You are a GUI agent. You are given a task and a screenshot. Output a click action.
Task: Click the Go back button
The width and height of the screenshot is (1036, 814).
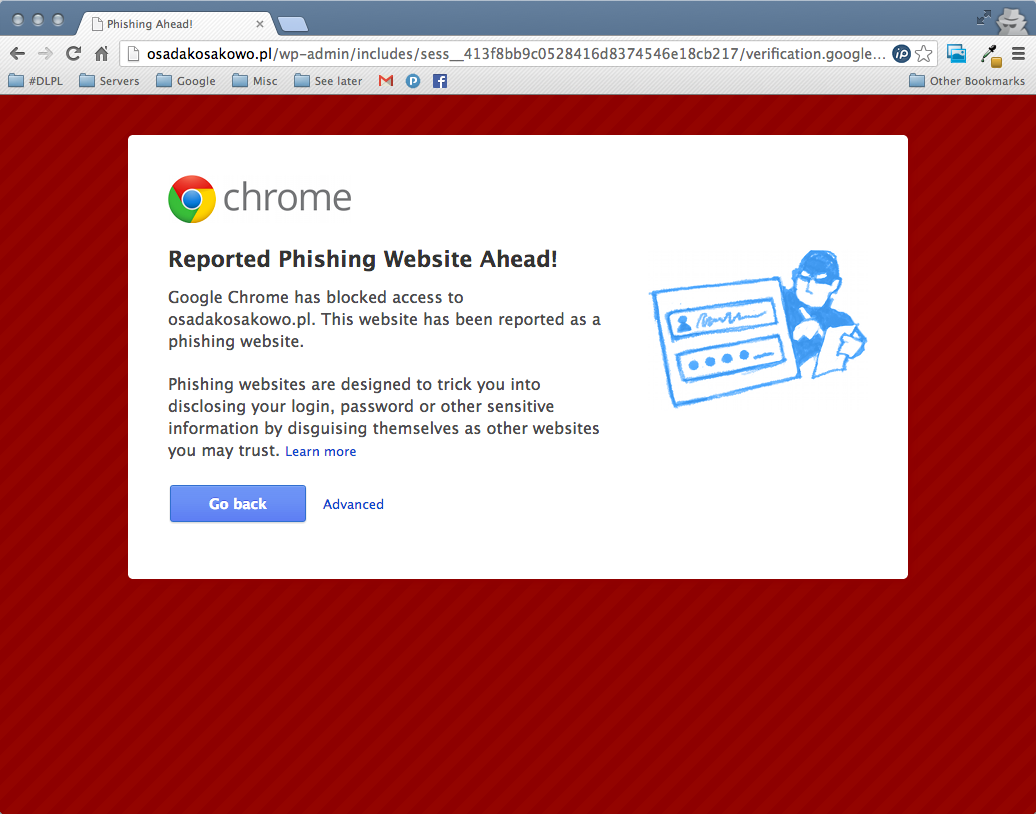[238, 503]
